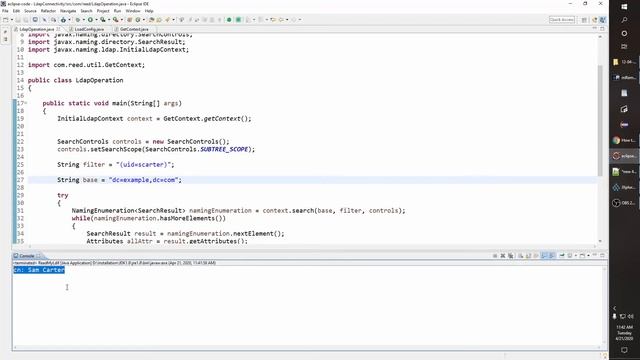The height and width of the screenshot is (360, 640).
Task: Click the Coverage launch icon
Action: pyautogui.click(x=102, y=20)
